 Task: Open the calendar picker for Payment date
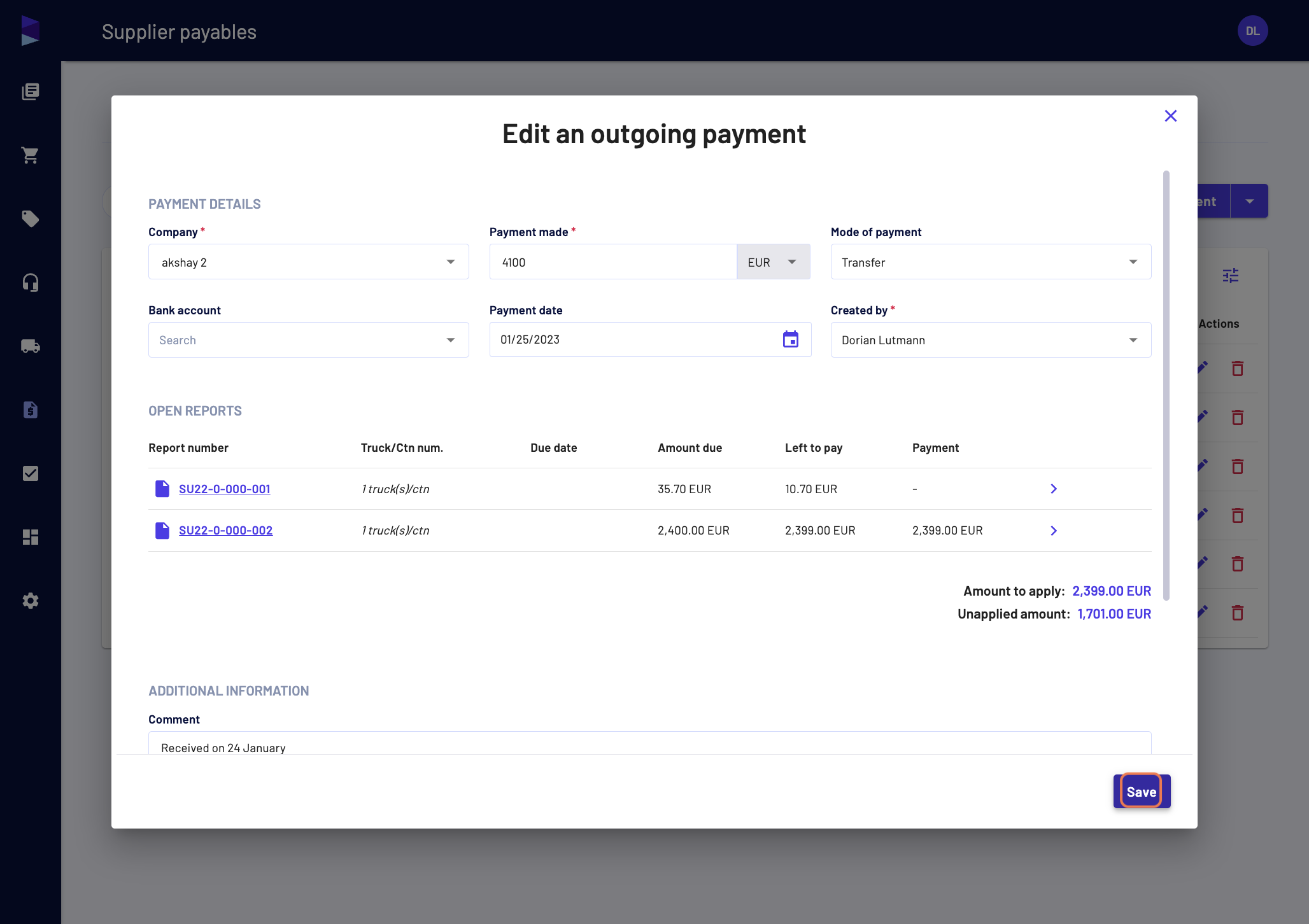click(x=791, y=340)
